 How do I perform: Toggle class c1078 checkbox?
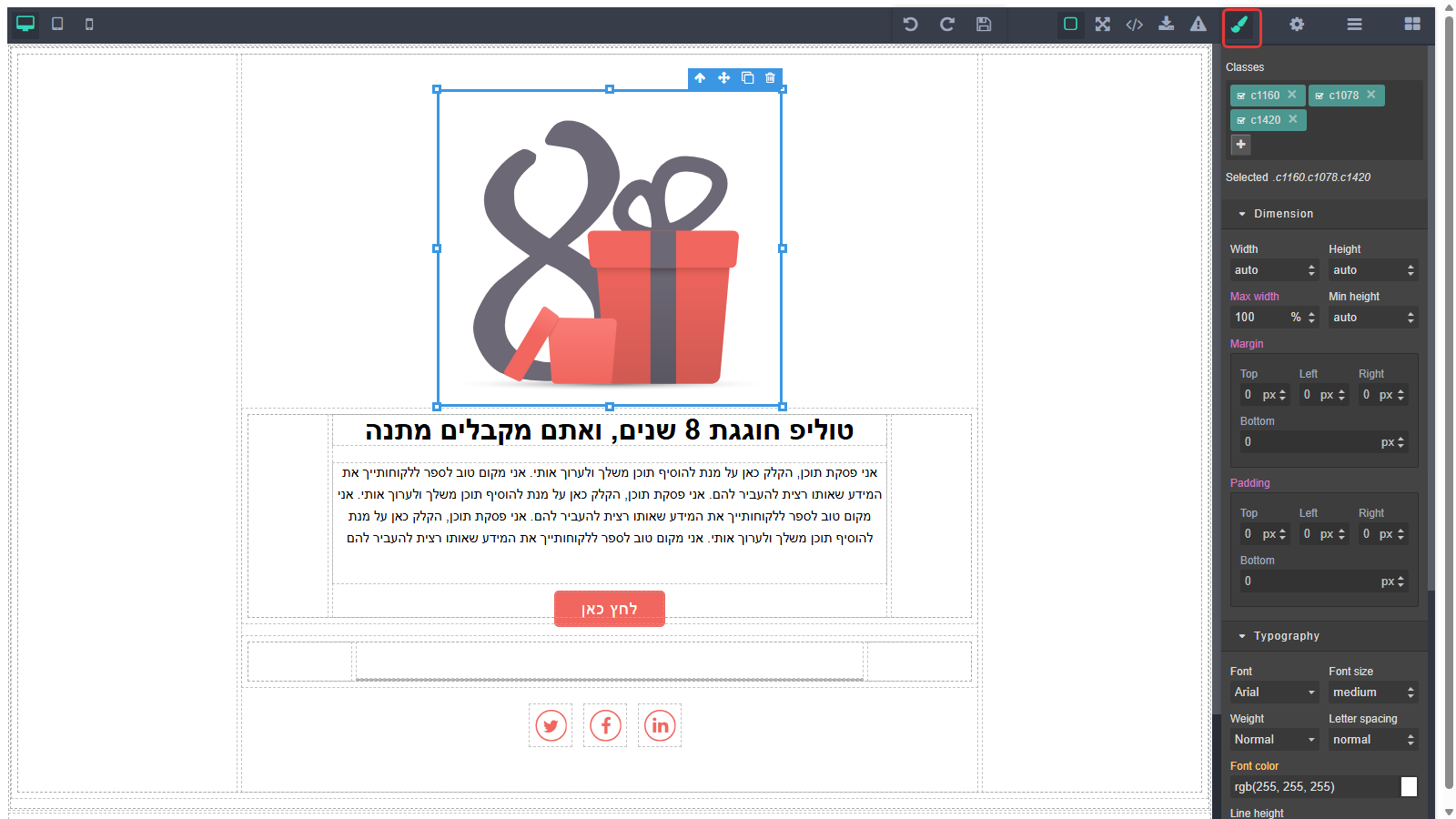click(x=1319, y=96)
